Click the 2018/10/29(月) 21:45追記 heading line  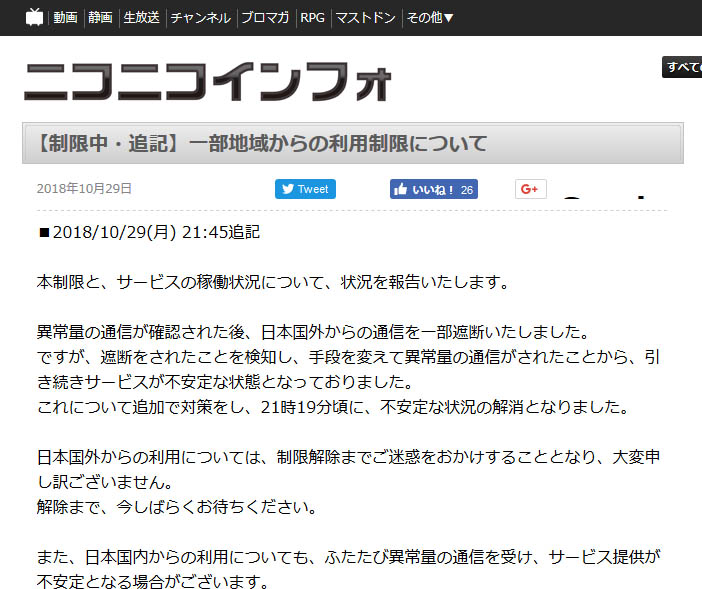(148, 233)
